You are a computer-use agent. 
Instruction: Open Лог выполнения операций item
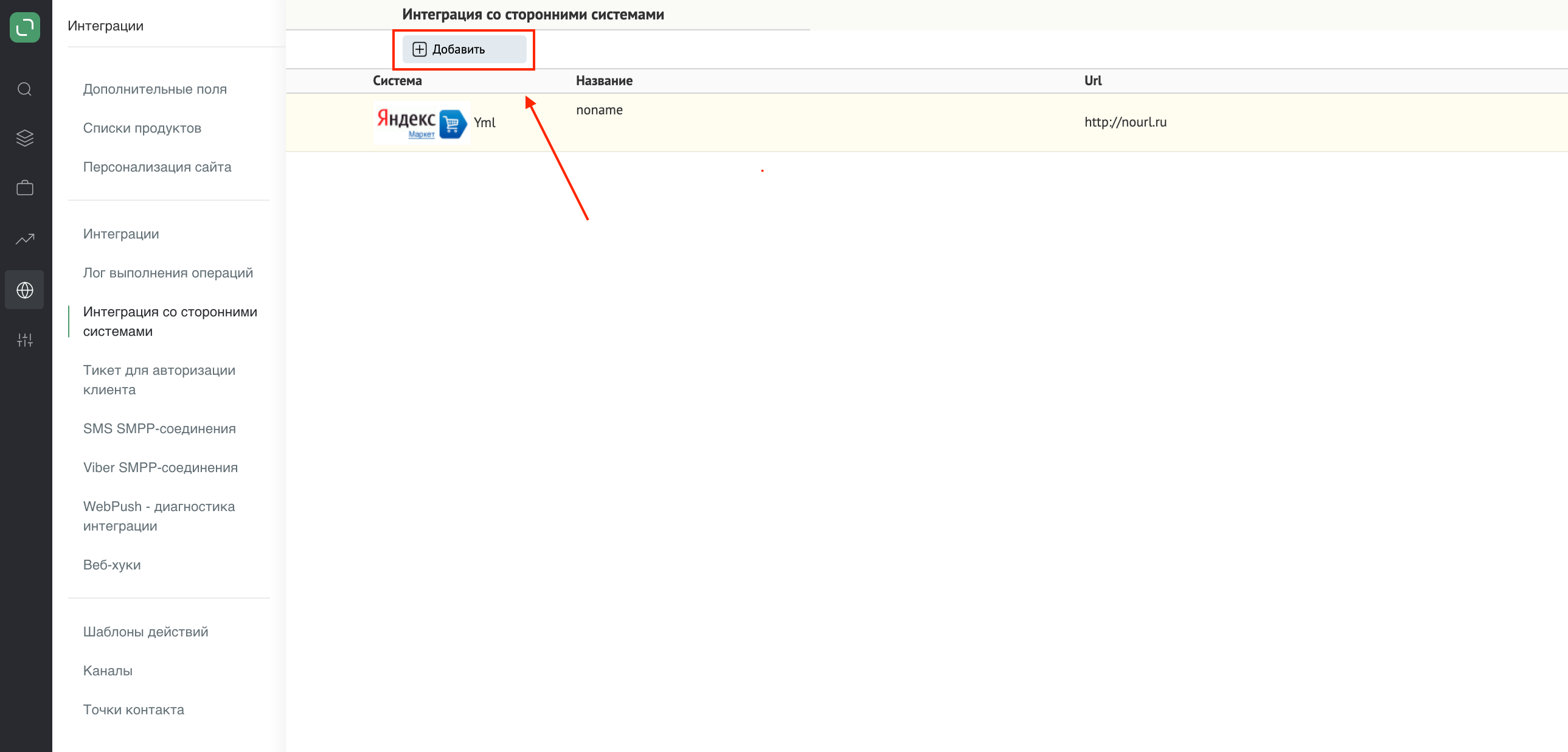click(x=168, y=273)
